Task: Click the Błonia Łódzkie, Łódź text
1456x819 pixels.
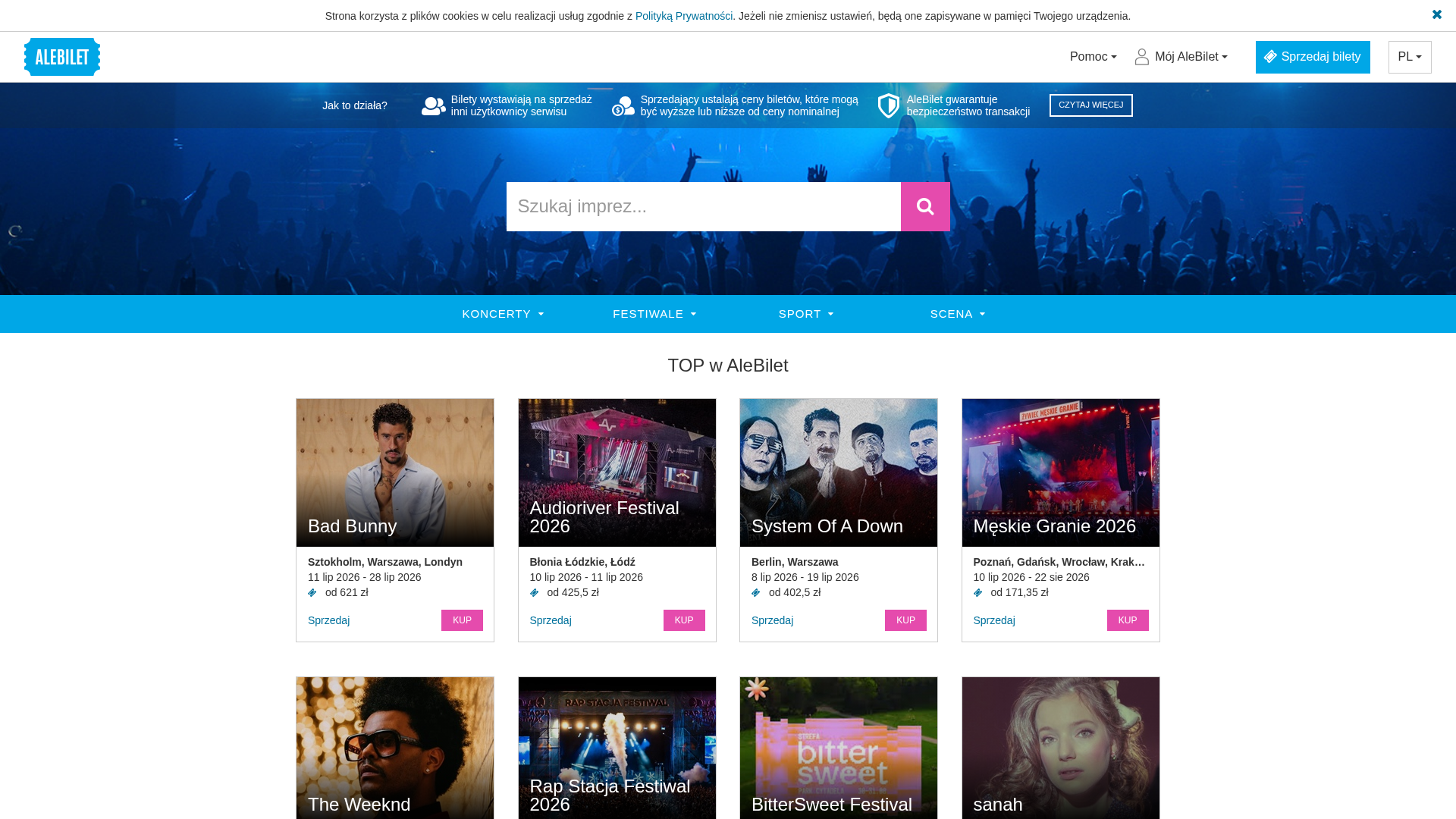Action: 582,562
